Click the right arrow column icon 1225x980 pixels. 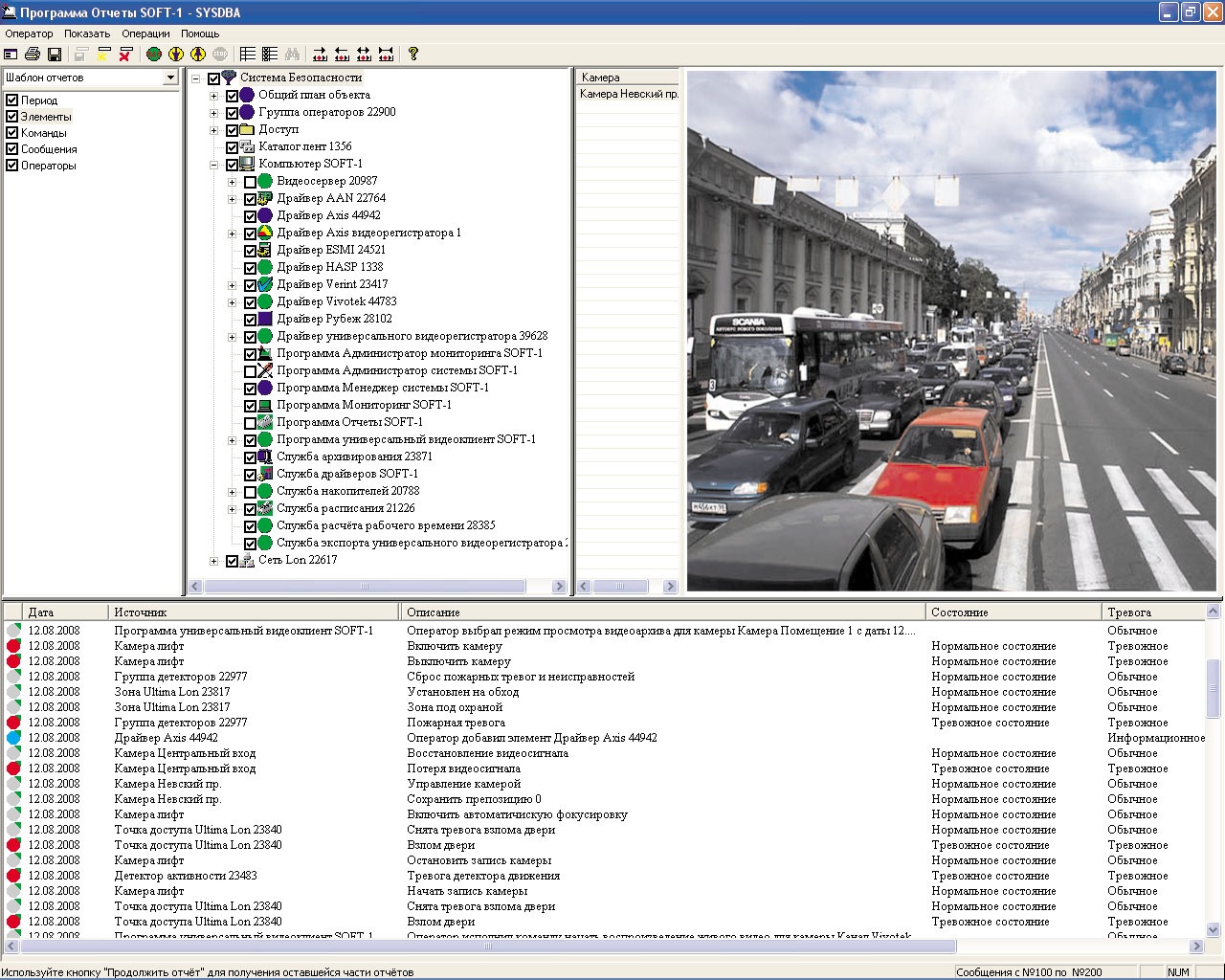point(320,55)
